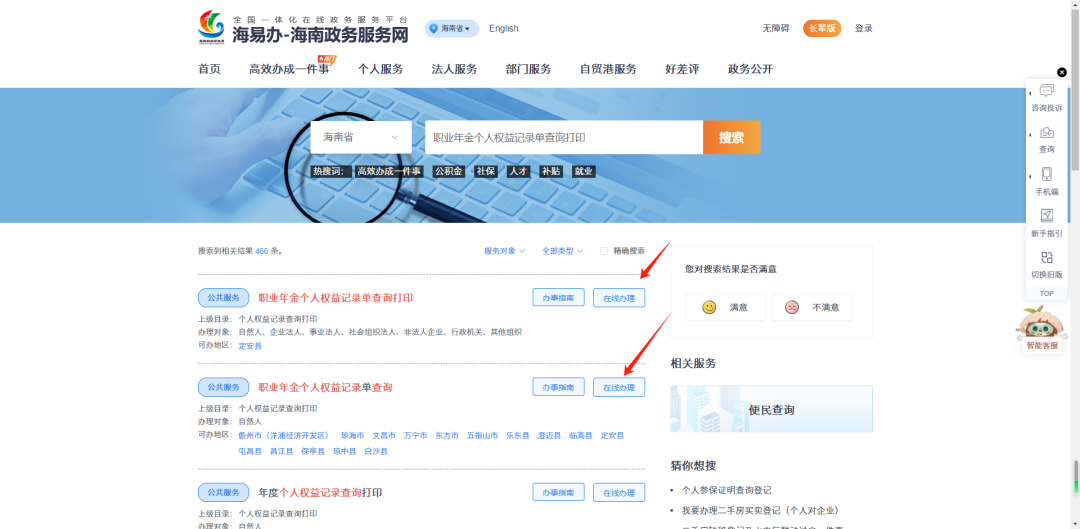Open the 政务公开 menu

point(750,69)
